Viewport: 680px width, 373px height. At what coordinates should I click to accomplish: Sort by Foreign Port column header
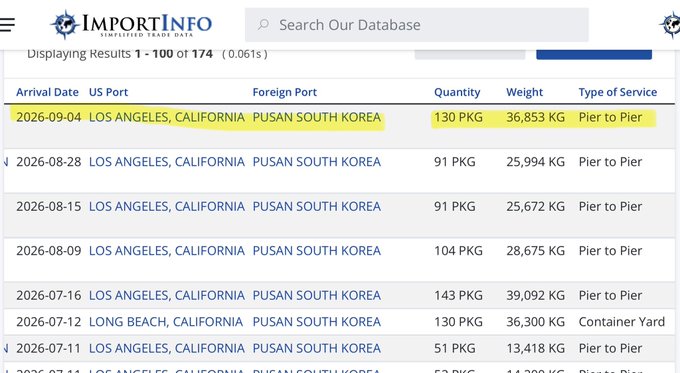(x=284, y=92)
